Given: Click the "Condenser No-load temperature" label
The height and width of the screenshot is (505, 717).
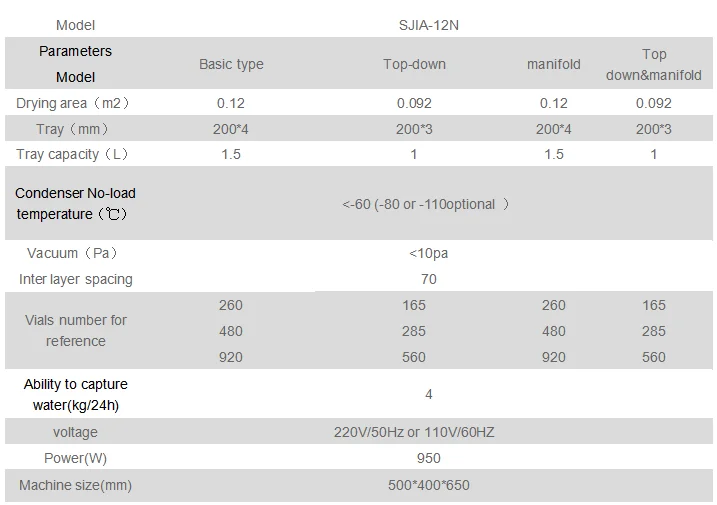Looking at the screenshot, I should point(76,203).
